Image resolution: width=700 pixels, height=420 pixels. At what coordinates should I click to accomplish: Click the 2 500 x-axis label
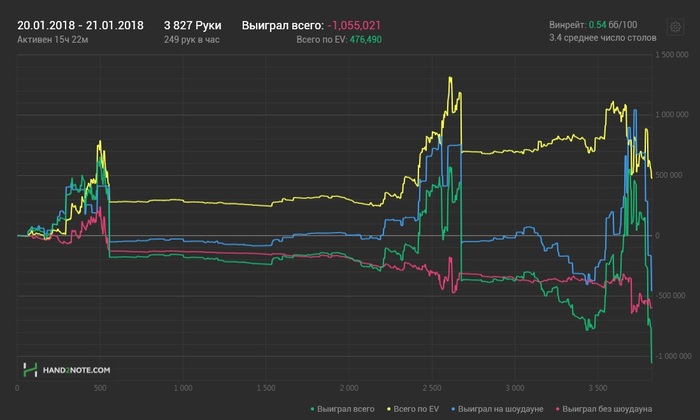(432, 388)
